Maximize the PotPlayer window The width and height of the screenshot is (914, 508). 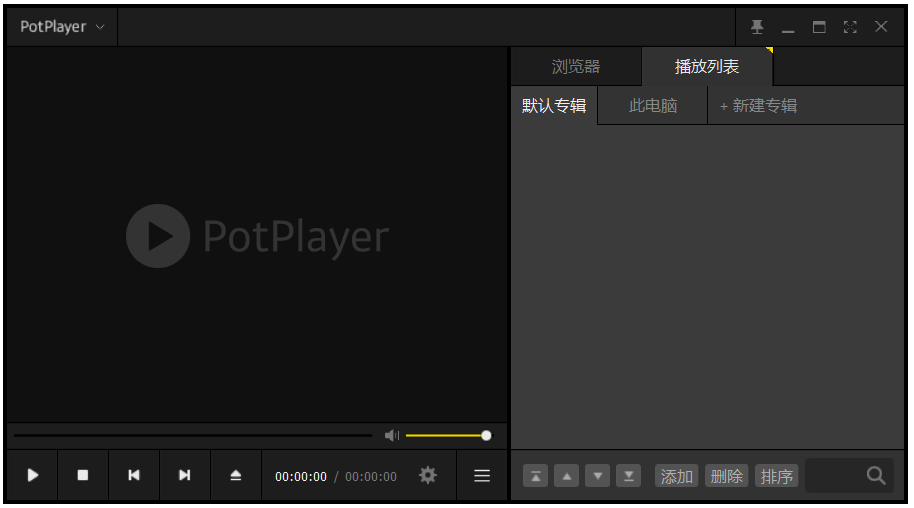pyautogui.click(x=819, y=27)
